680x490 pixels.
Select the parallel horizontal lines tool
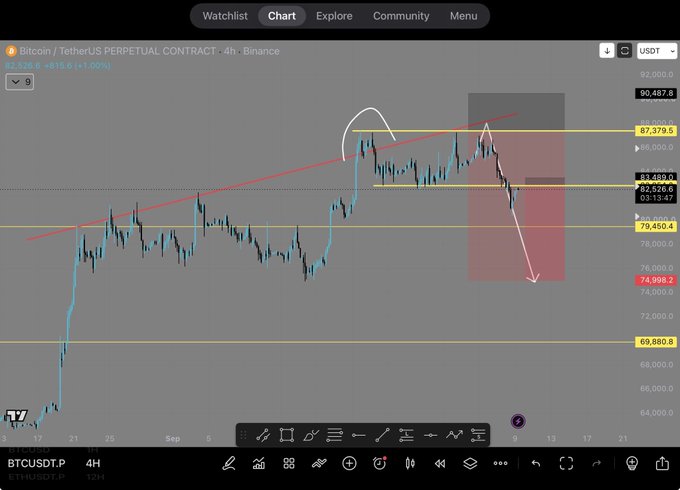tap(334, 435)
